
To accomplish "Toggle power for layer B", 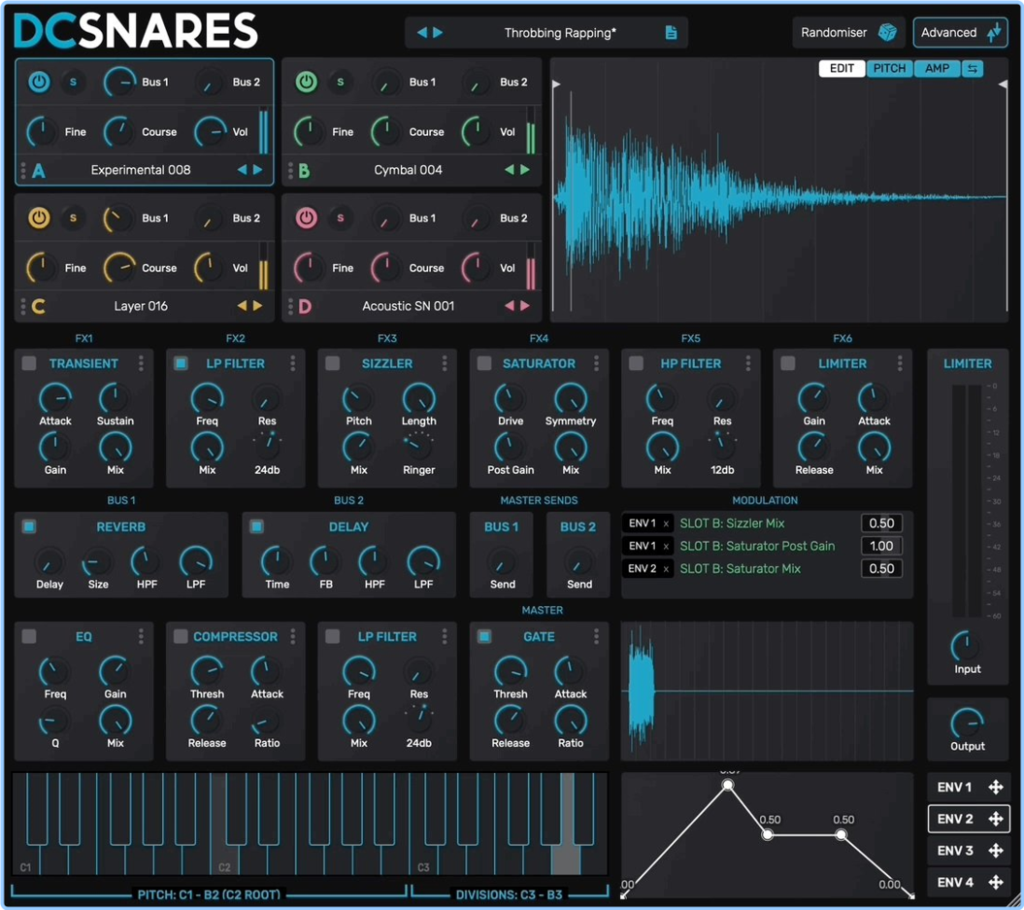I will click(x=306, y=82).
